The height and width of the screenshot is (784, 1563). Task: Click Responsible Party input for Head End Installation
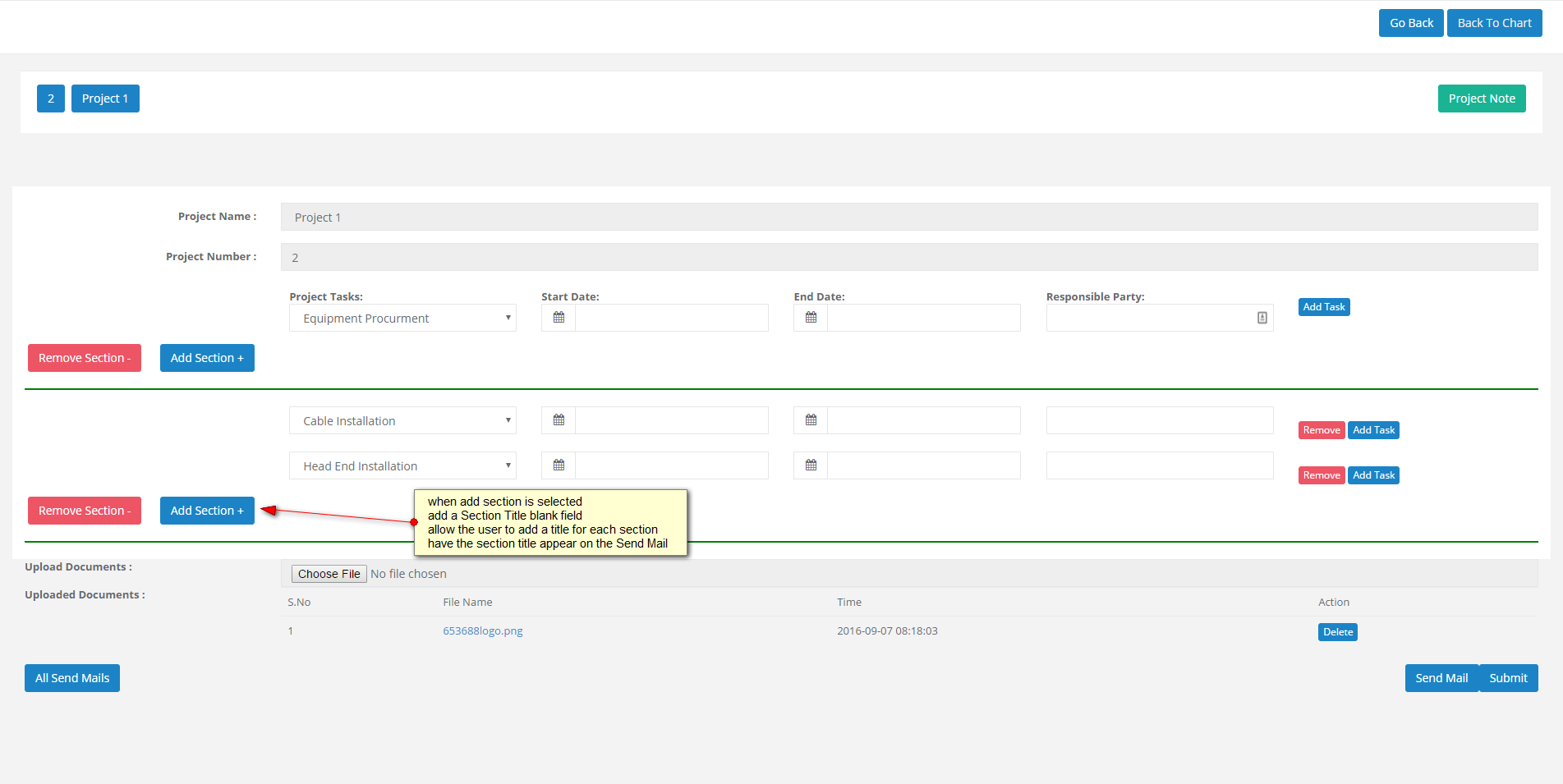pyautogui.click(x=1160, y=465)
